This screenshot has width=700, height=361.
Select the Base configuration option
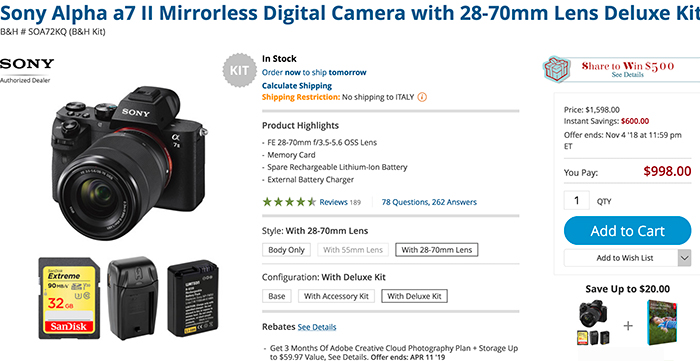[x=277, y=296]
